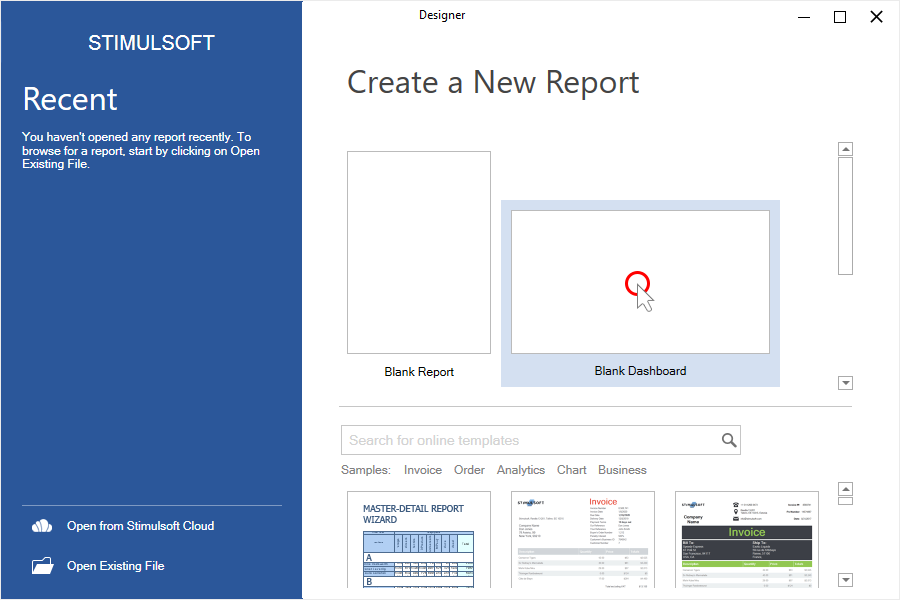Choose the Chart sample category
The width and height of the screenshot is (900, 600).
572,470
